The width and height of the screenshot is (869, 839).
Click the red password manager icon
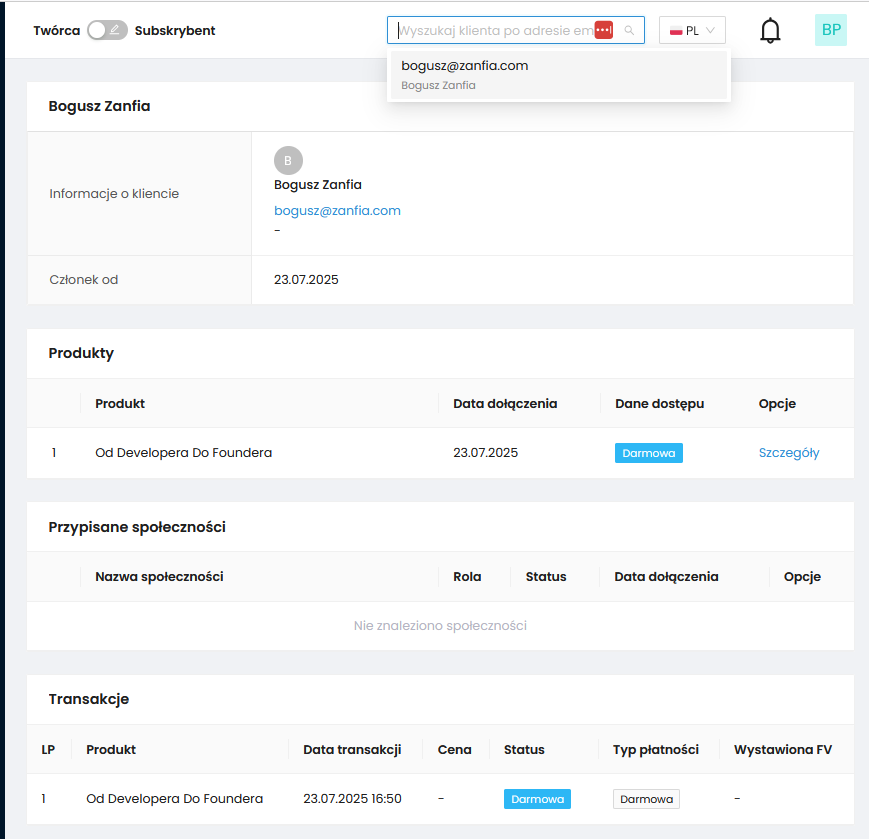[603, 30]
